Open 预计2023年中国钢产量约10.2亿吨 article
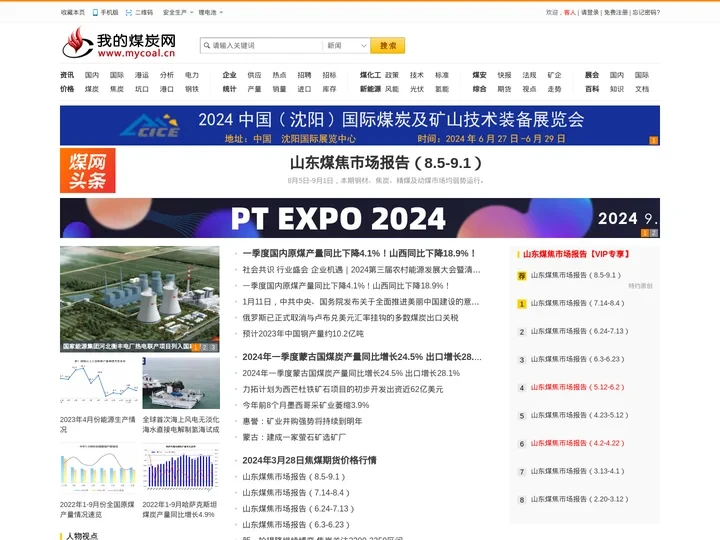The image size is (720, 540). [303, 334]
